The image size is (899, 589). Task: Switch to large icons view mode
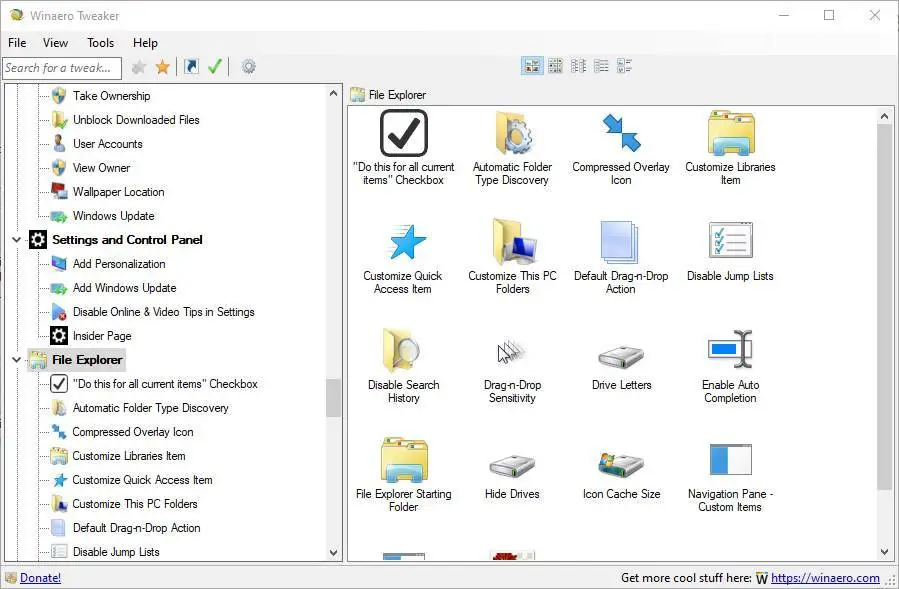[532, 66]
